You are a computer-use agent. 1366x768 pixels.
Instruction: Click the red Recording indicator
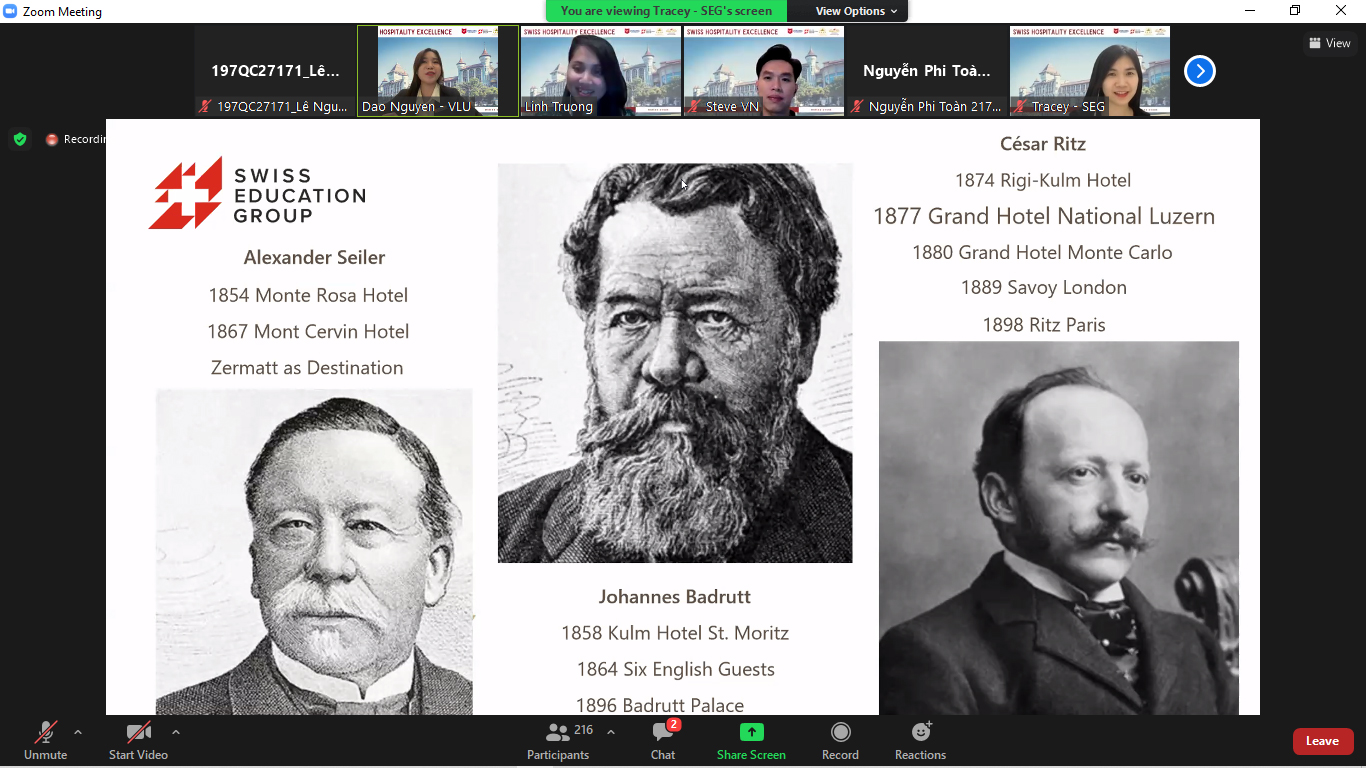pos(75,139)
